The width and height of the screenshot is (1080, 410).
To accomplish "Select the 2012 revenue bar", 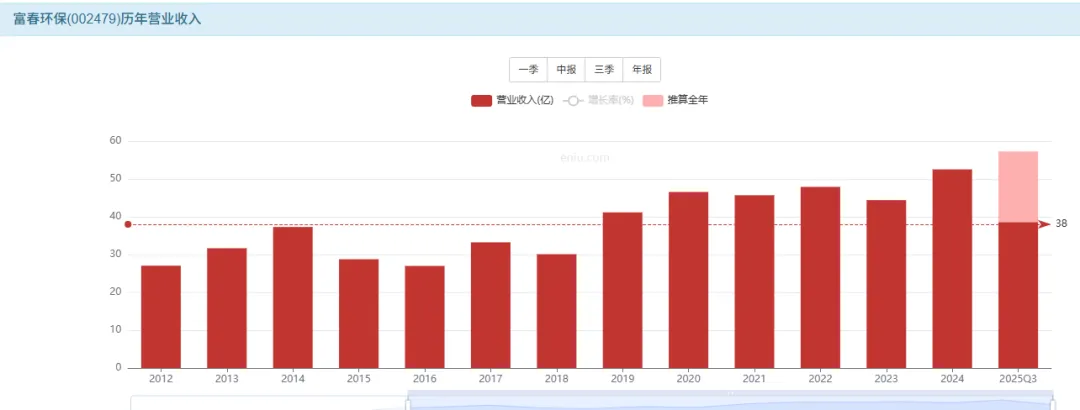I will 161,317.
